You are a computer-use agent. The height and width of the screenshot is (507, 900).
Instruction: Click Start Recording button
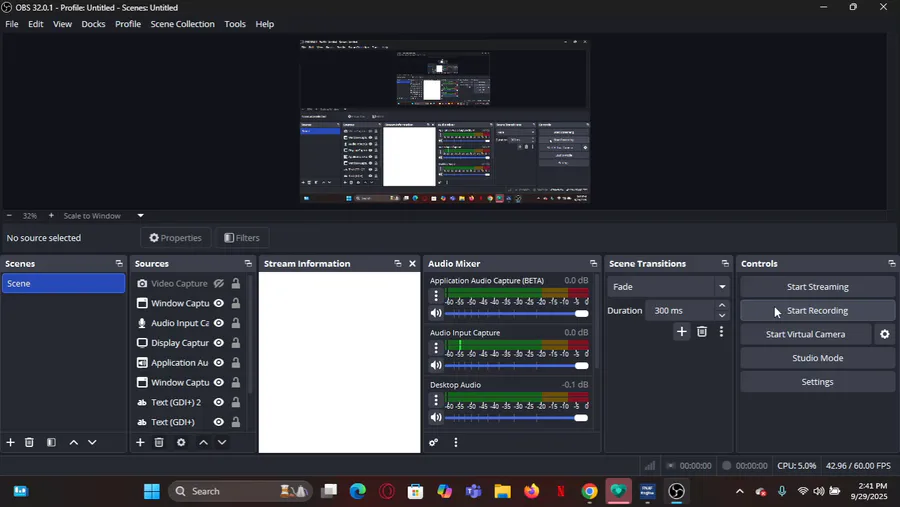click(817, 311)
